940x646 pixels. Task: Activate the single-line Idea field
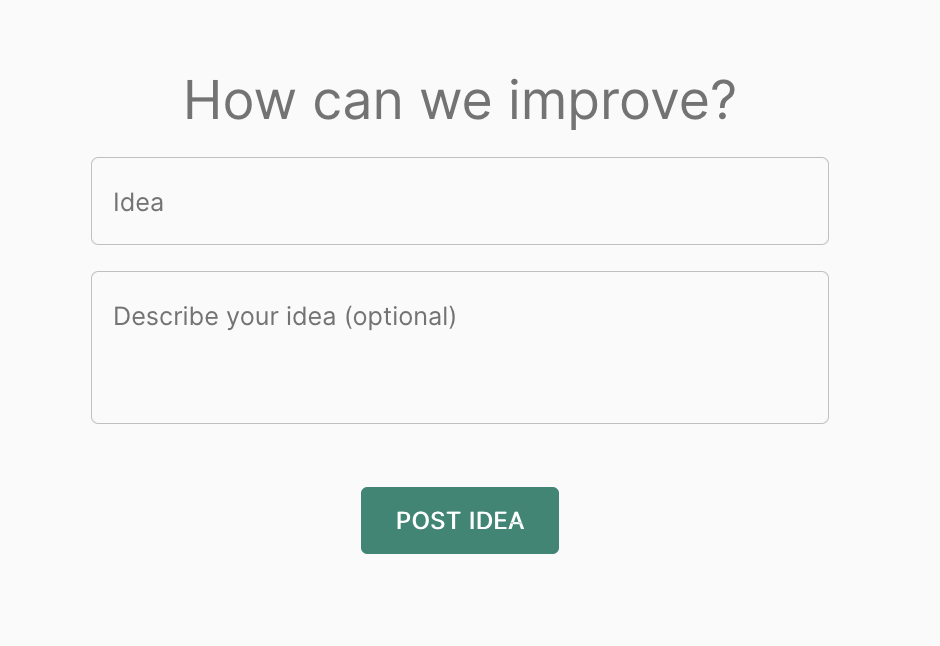point(459,201)
